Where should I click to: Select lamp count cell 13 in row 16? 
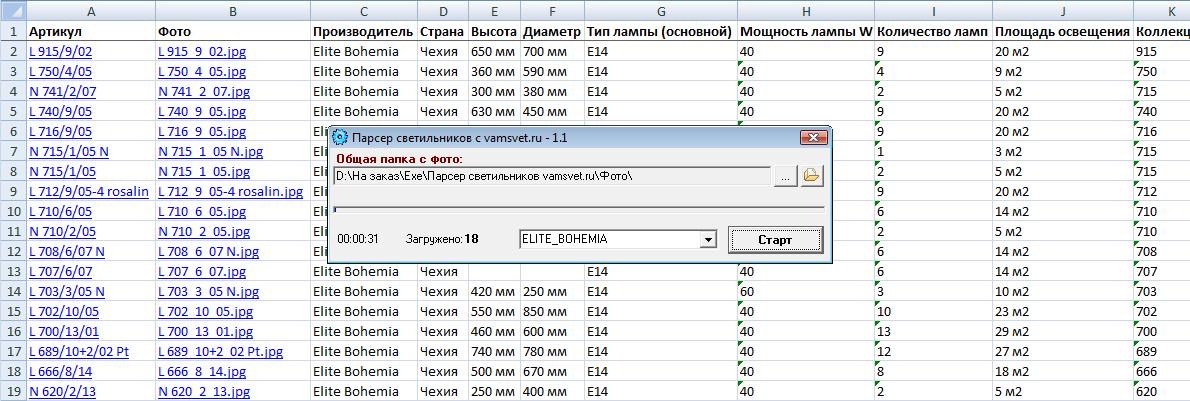pos(933,331)
